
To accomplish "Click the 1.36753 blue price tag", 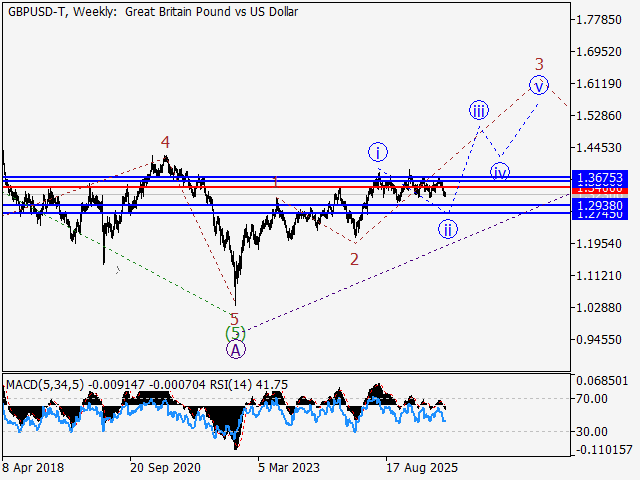I will pos(600,178).
